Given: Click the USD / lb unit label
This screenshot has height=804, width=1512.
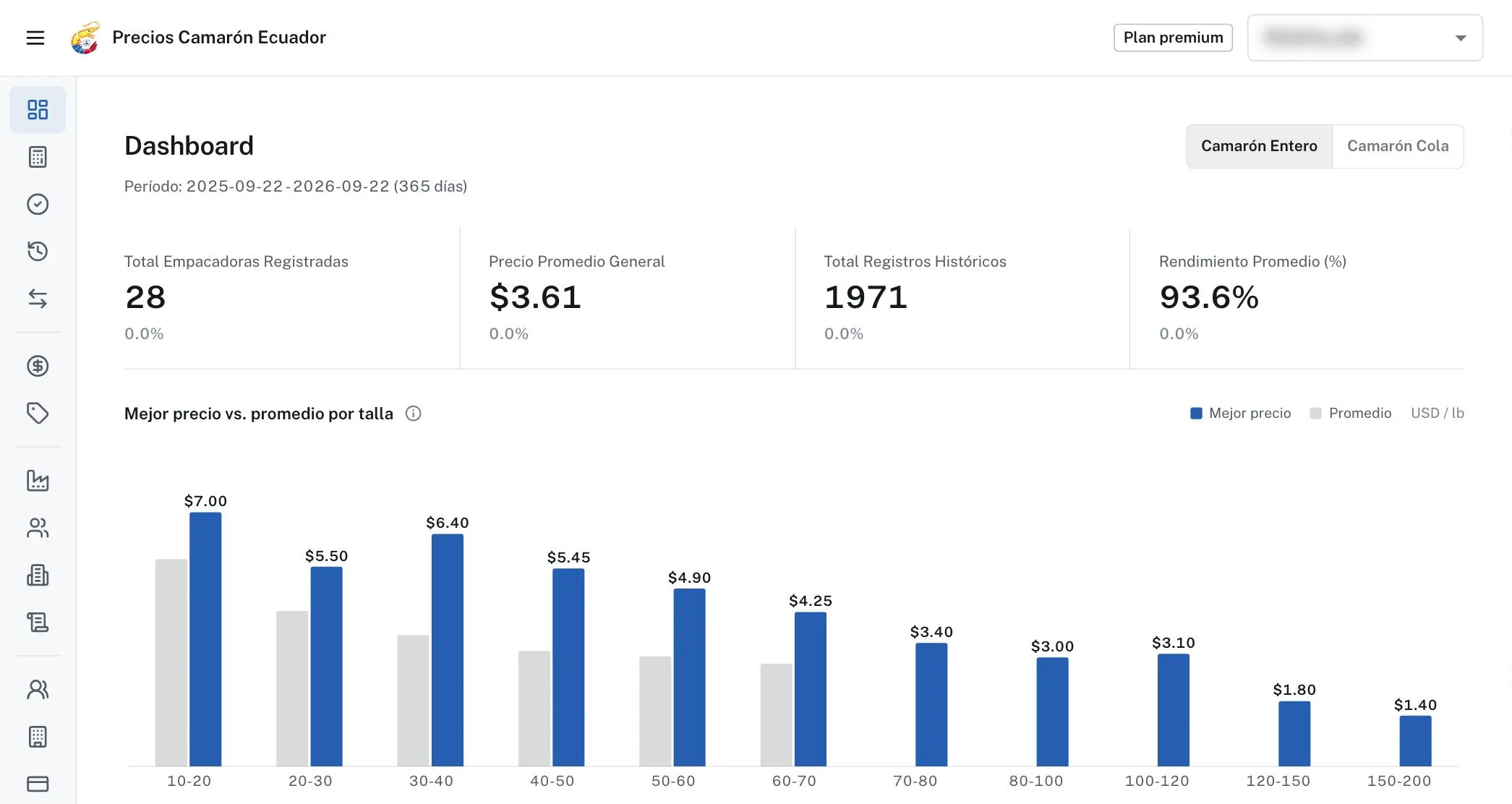Looking at the screenshot, I should pos(1438,414).
